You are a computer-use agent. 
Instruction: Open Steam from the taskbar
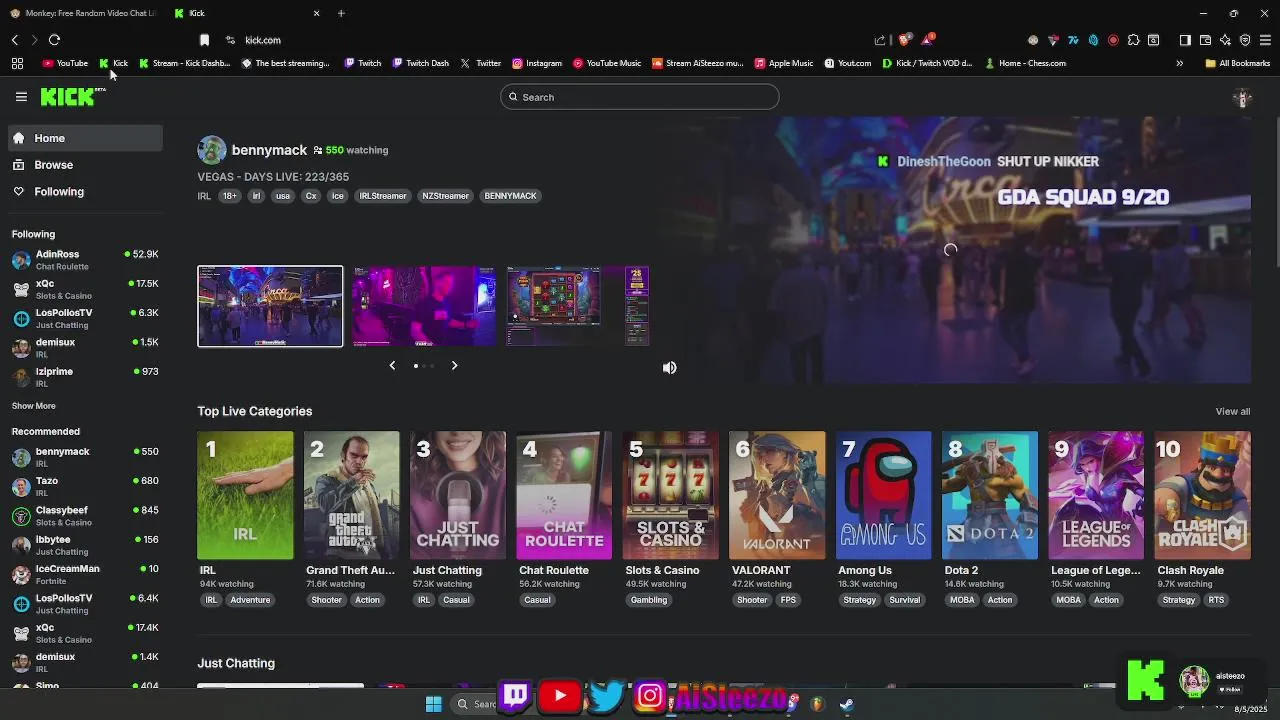point(846,704)
